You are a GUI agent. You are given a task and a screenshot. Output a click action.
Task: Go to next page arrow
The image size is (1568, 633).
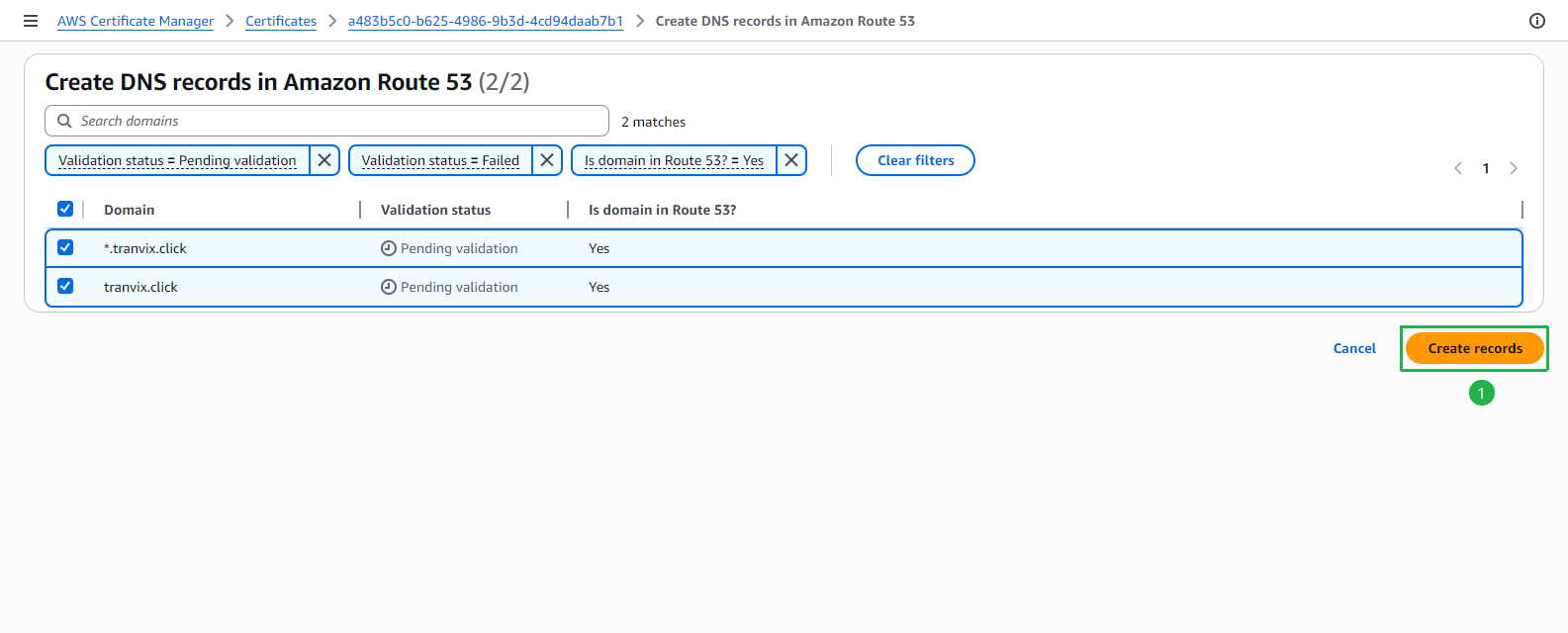click(x=1514, y=168)
